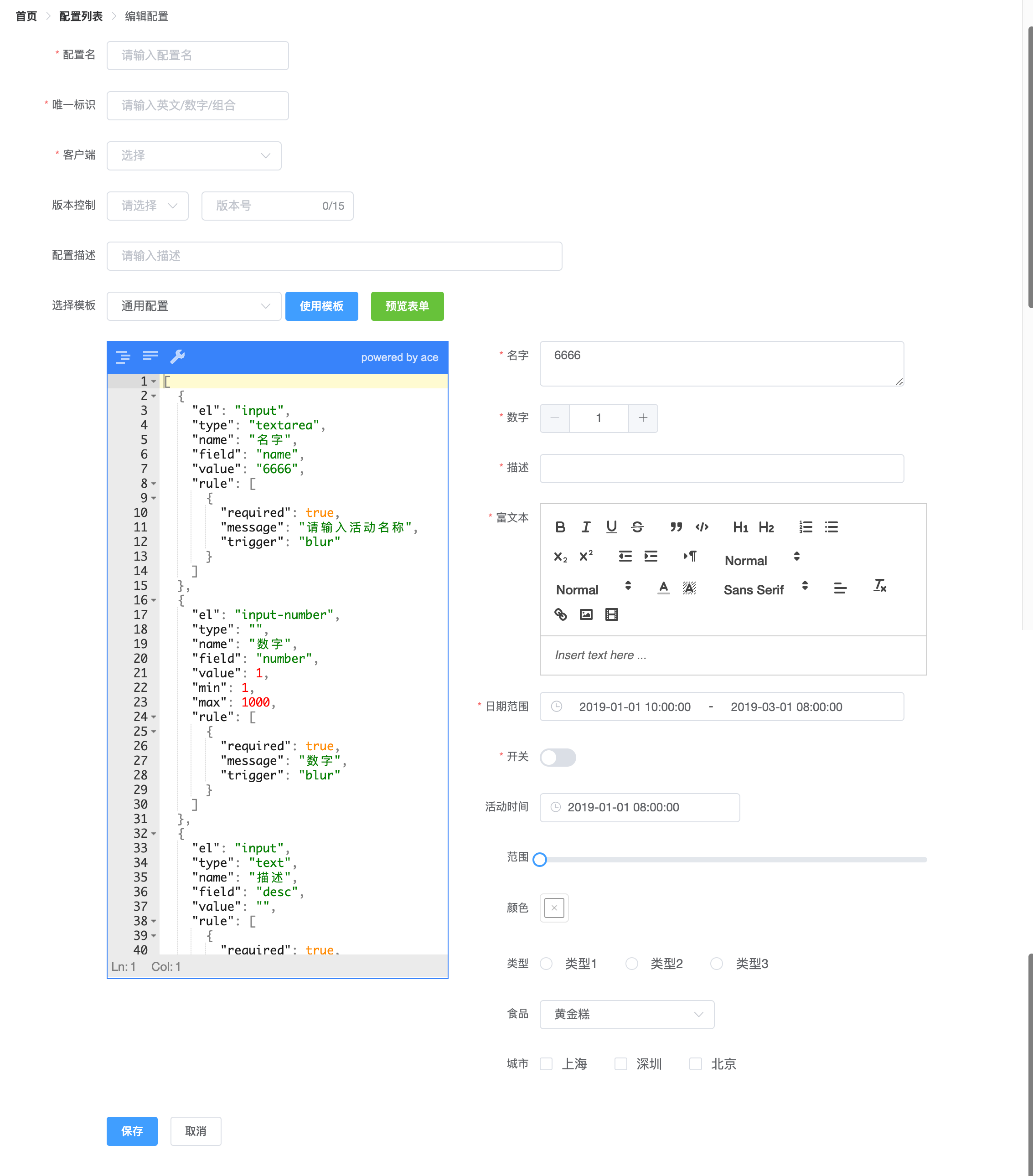Navigate to 配置列表 breadcrumb

pos(80,17)
